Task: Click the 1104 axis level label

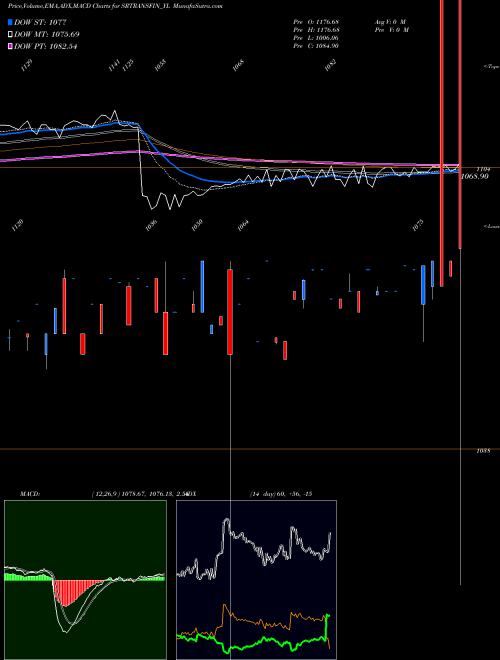Action: tap(483, 168)
